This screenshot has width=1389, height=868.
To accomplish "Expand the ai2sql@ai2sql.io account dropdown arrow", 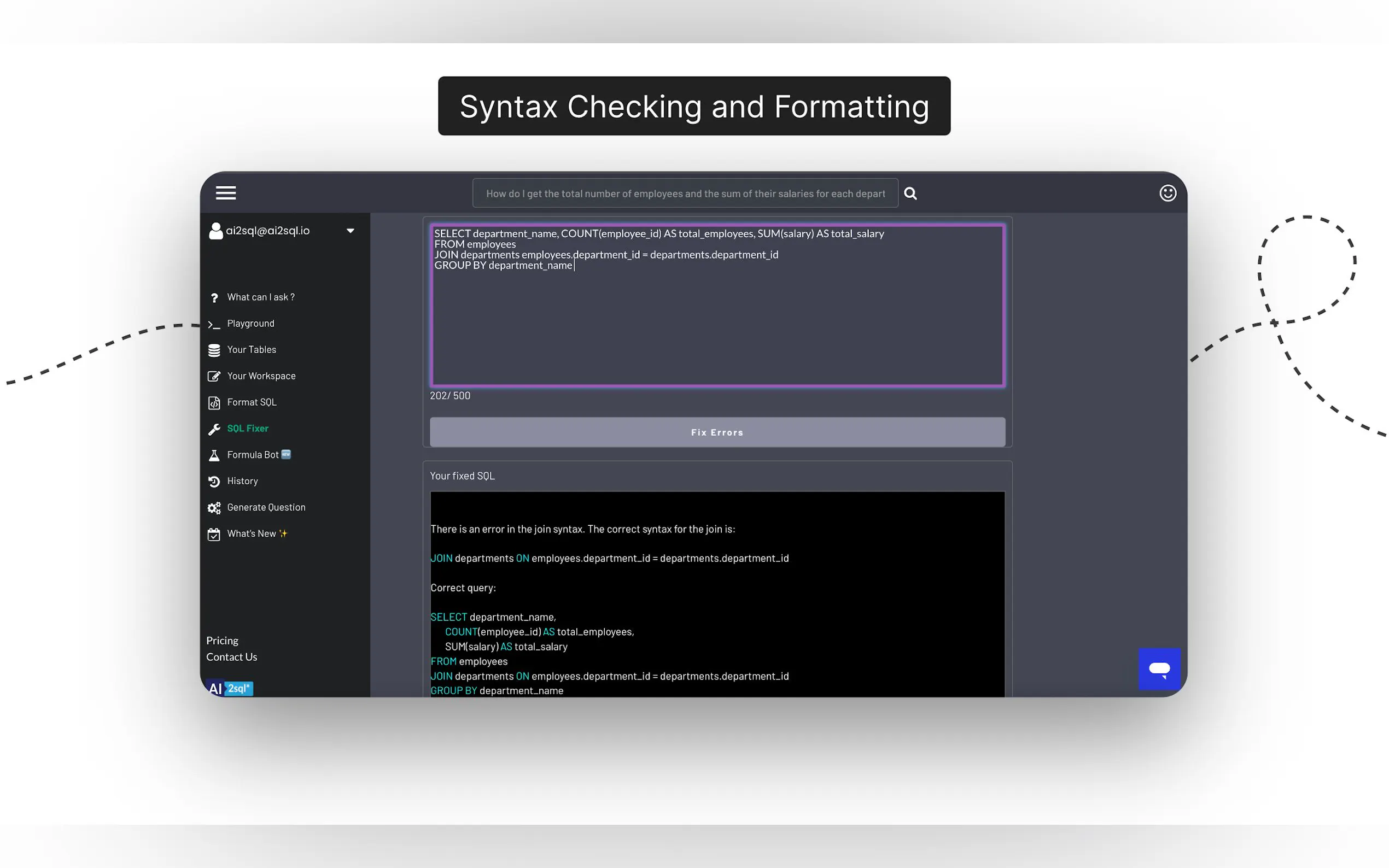I will coord(351,231).
